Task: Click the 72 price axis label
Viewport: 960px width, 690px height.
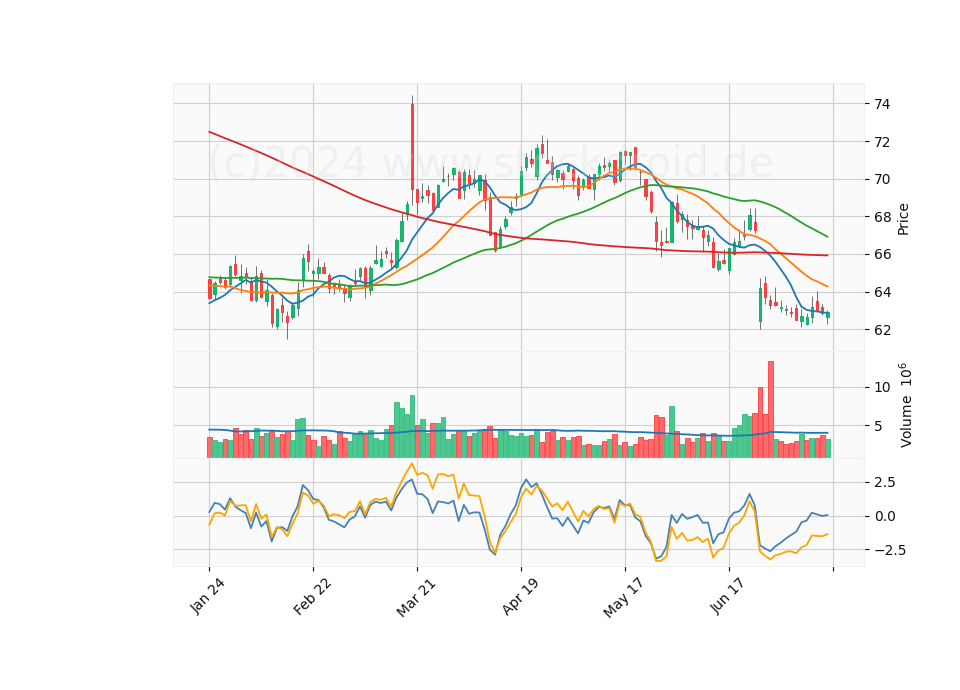Action: (x=882, y=142)
